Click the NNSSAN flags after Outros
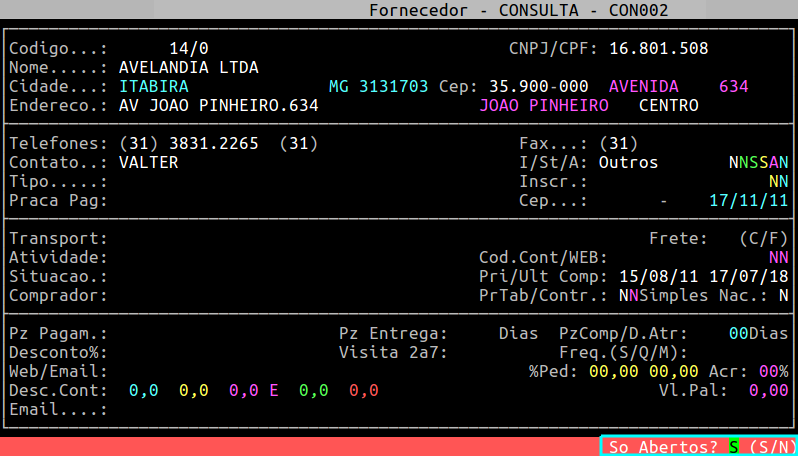The height and width of the screenshot is (456, 798). pyautogui.click(x=758, y=162)
